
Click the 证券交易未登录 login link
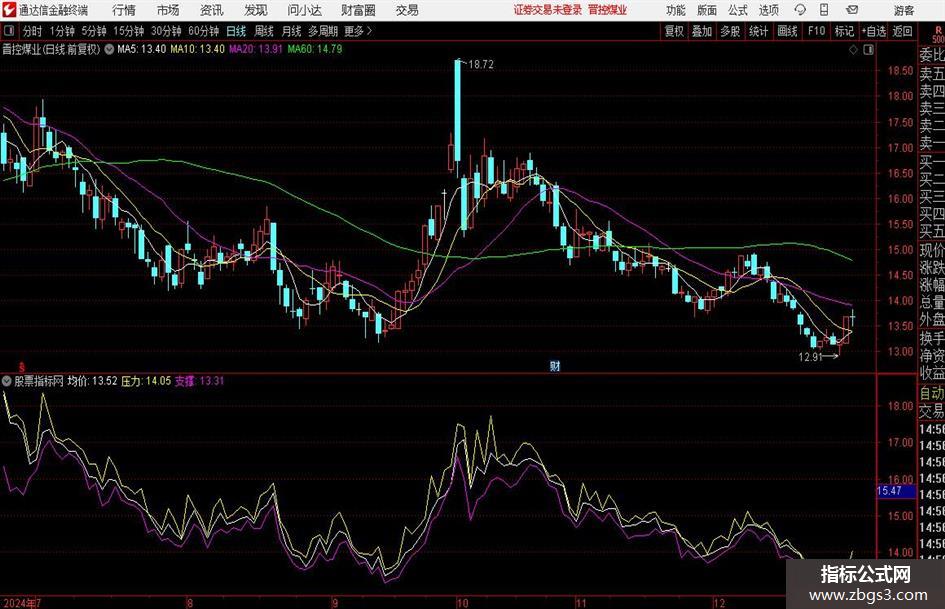coord(548,10)
